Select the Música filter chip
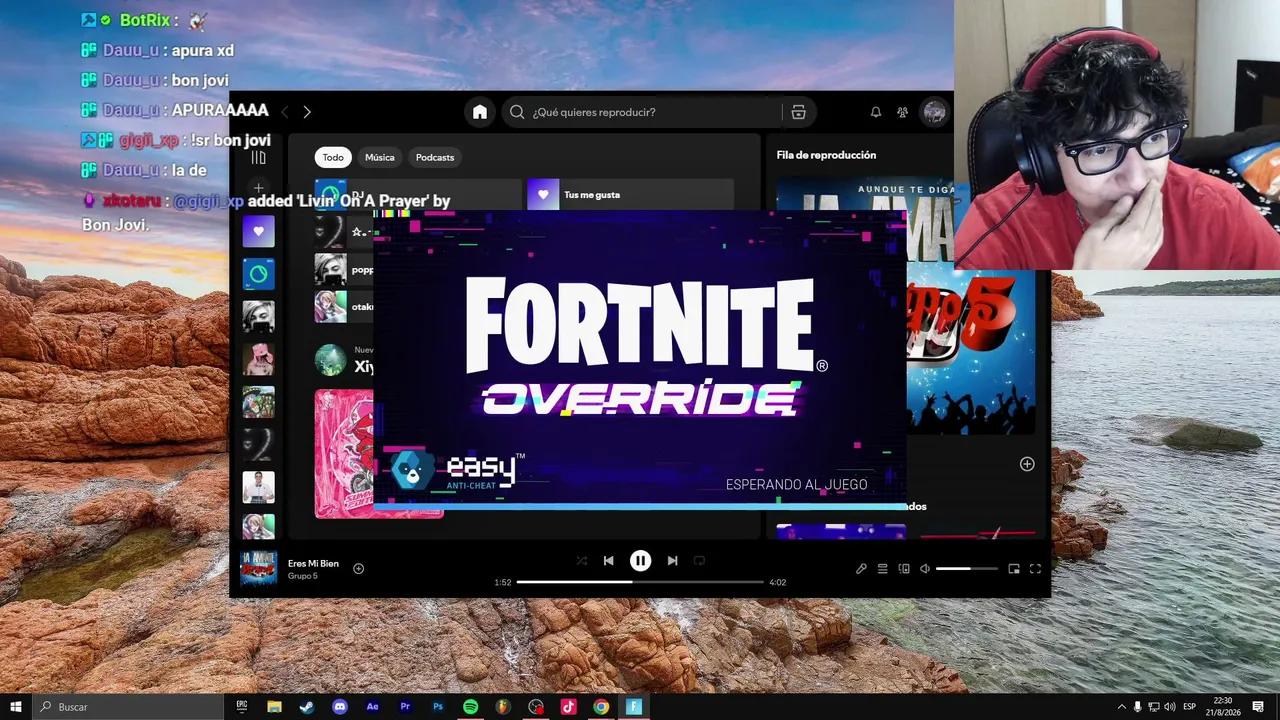Image resolution: width=1280 pixels, height=720 pixels. pyautogui.click(x=380, y=157)
